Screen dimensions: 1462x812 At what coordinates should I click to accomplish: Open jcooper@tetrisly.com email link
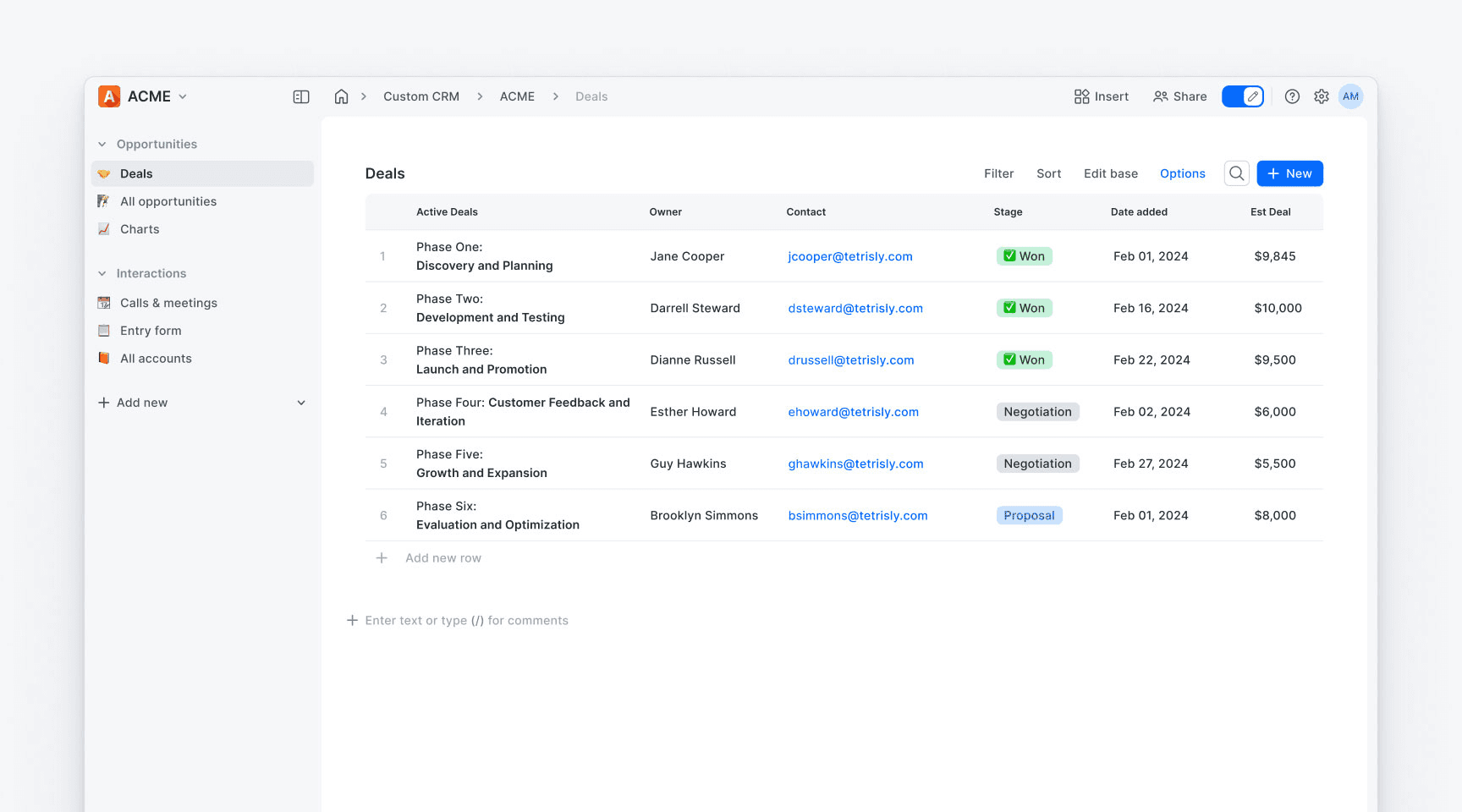(850, 256)
